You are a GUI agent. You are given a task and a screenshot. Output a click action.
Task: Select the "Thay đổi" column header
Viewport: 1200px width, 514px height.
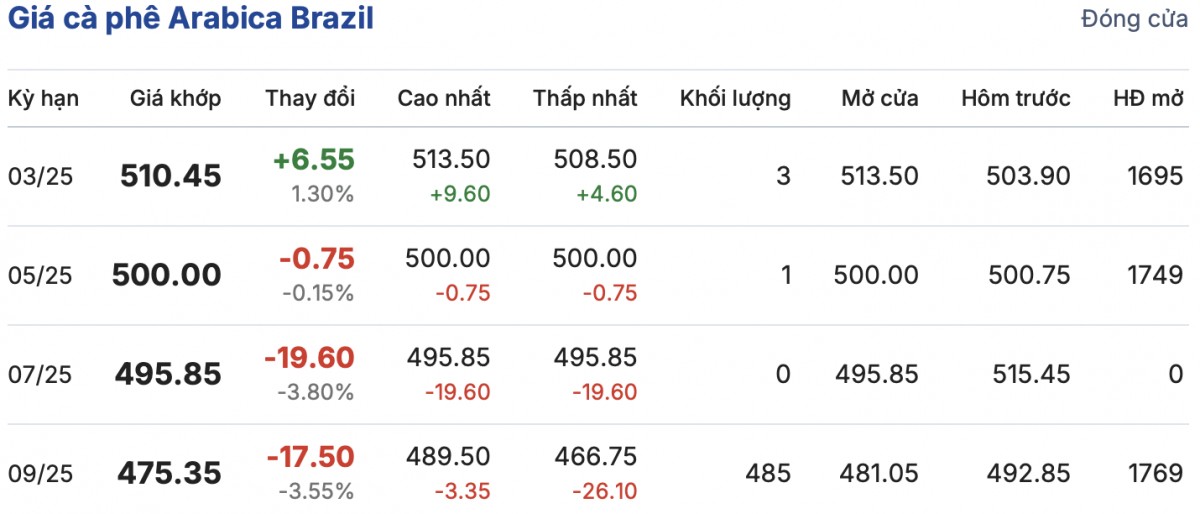point(310,98)
